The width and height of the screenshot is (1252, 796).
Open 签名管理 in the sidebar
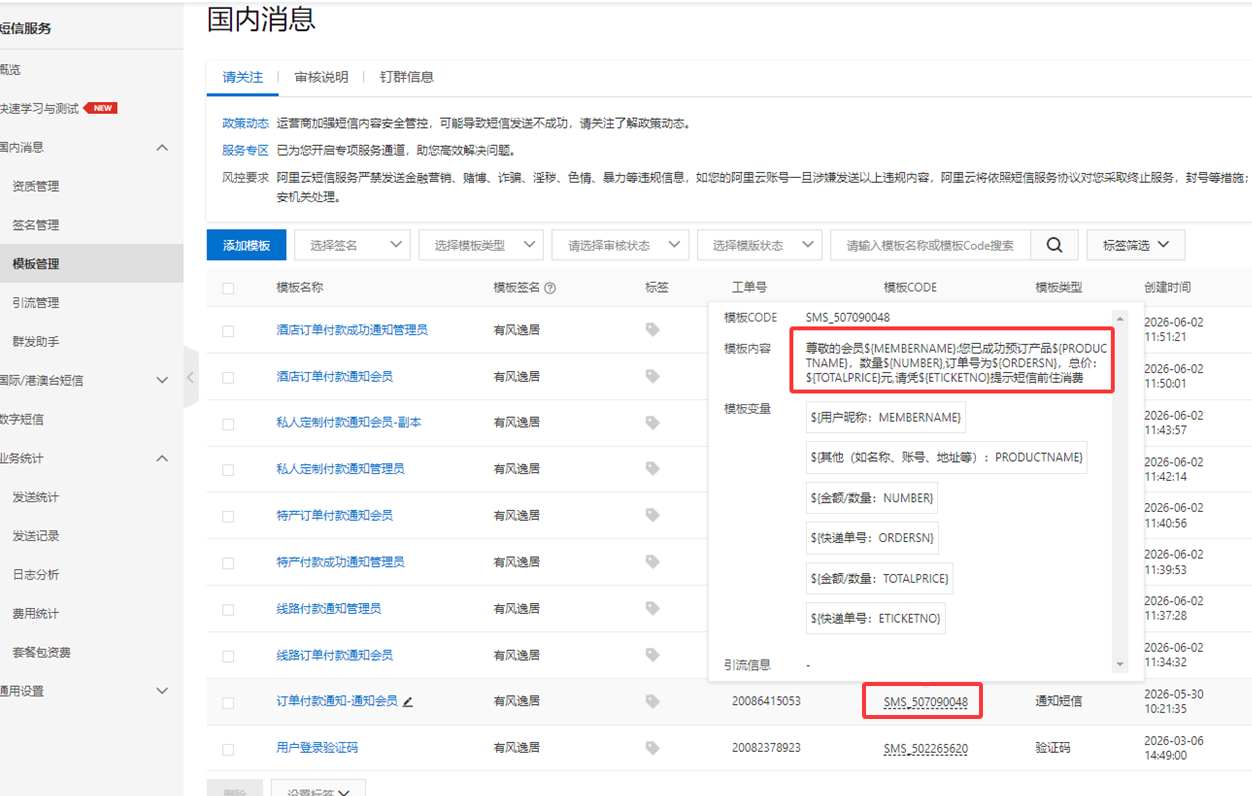pyautogui.click(x=36, y=225)
